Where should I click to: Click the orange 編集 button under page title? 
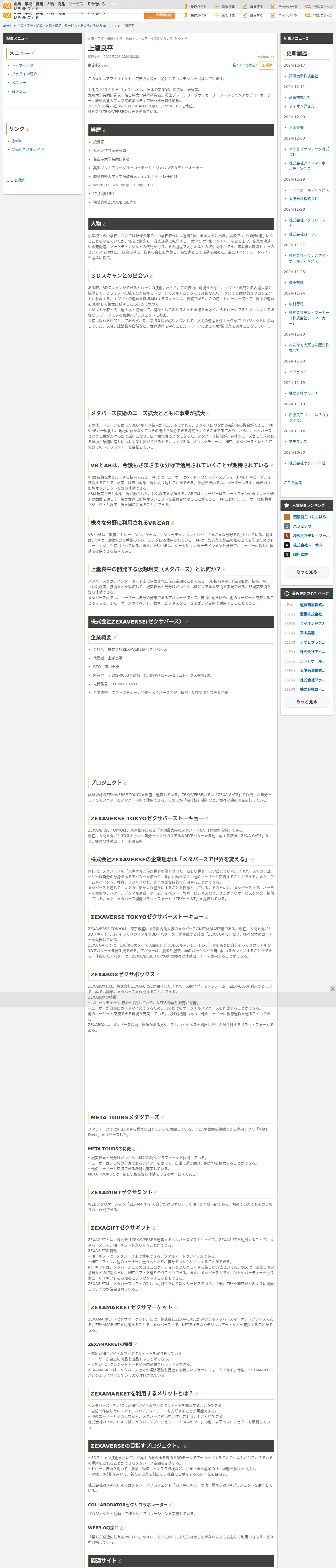pos(267,65)
